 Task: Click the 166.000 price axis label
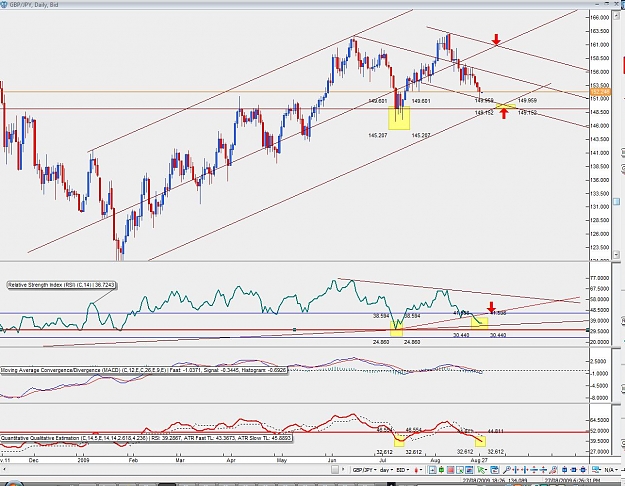599,18
